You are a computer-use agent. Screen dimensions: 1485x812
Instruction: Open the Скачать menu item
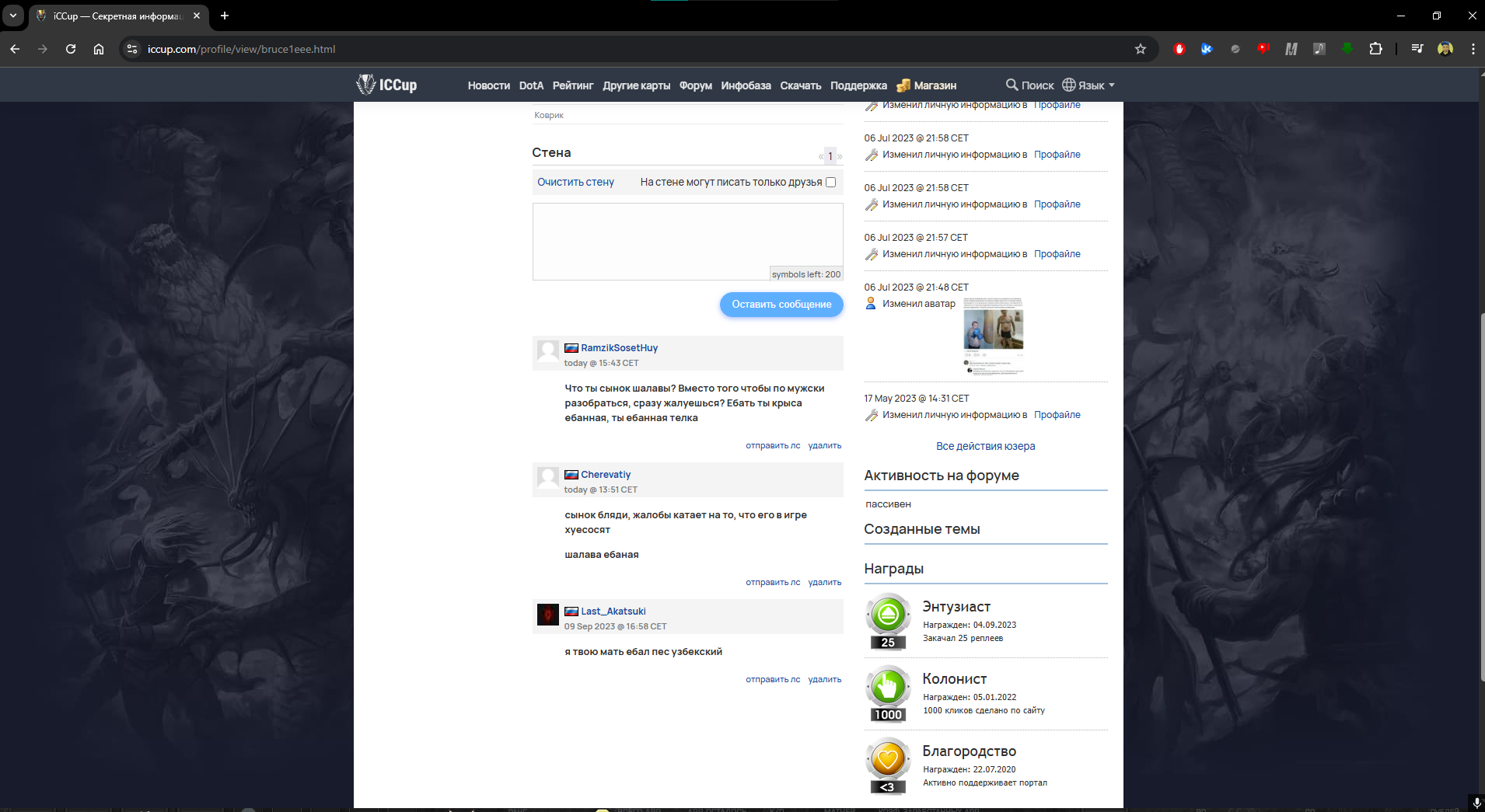coord(800,85)
